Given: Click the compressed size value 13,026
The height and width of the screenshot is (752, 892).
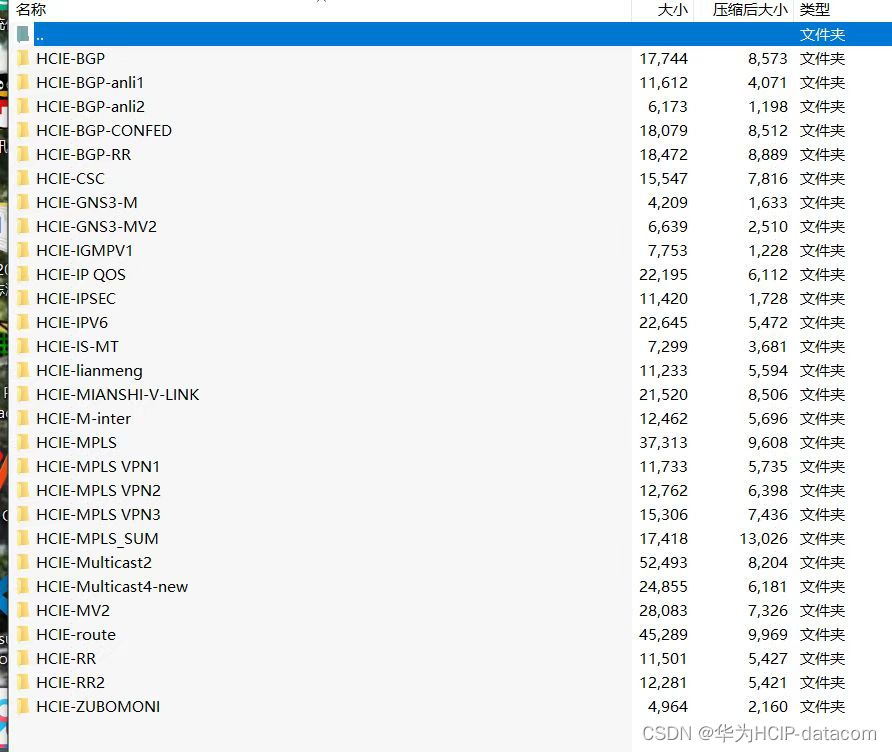Looking at the screenshot, I should click(x=763, y=539).
